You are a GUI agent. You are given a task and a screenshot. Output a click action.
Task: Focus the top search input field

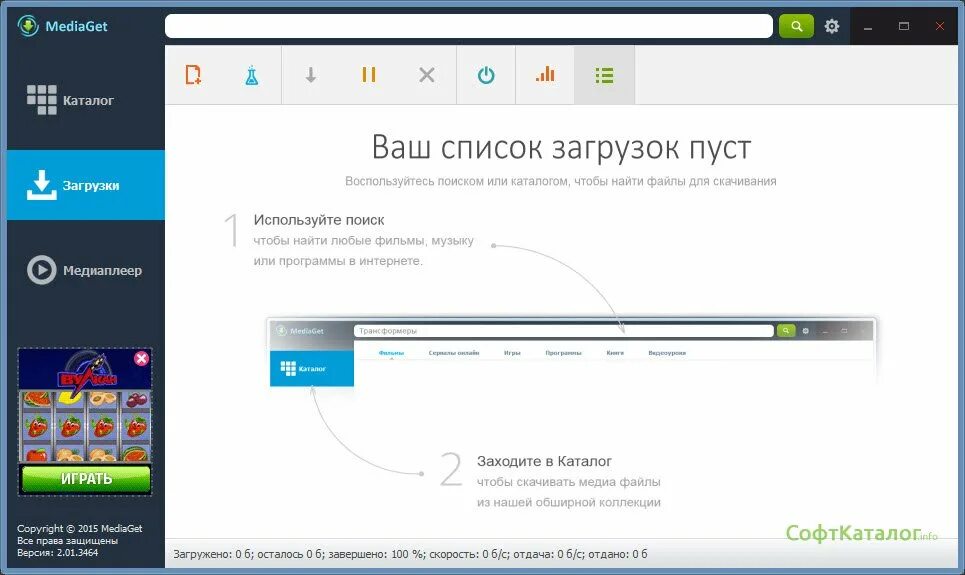(x=469, y=26)
